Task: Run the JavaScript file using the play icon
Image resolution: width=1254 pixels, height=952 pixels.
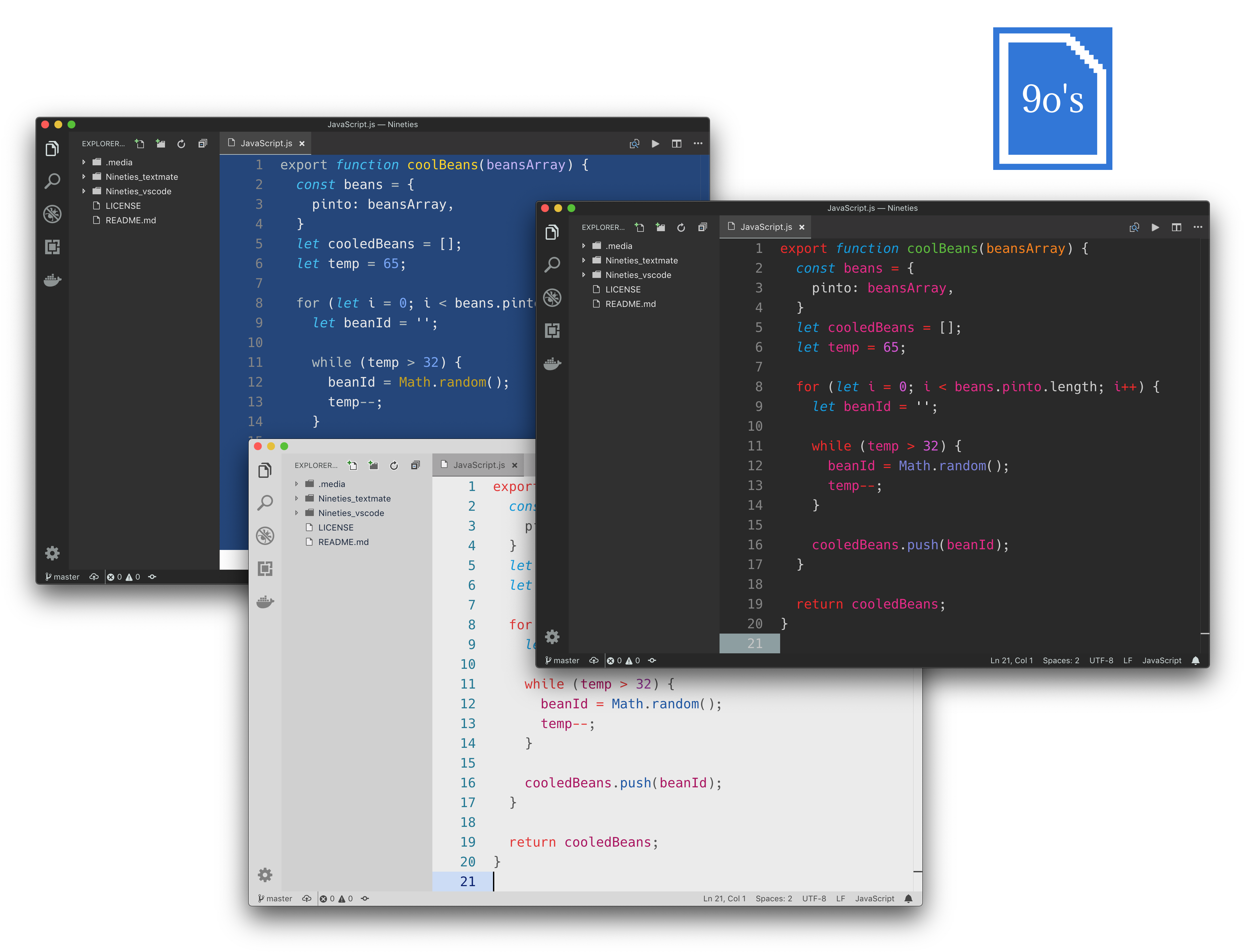Action: [1155, 227]
